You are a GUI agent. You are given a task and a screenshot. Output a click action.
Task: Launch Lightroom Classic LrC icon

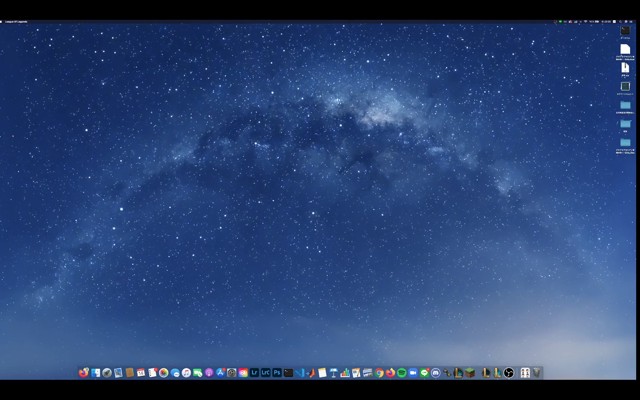pos(266,373)
